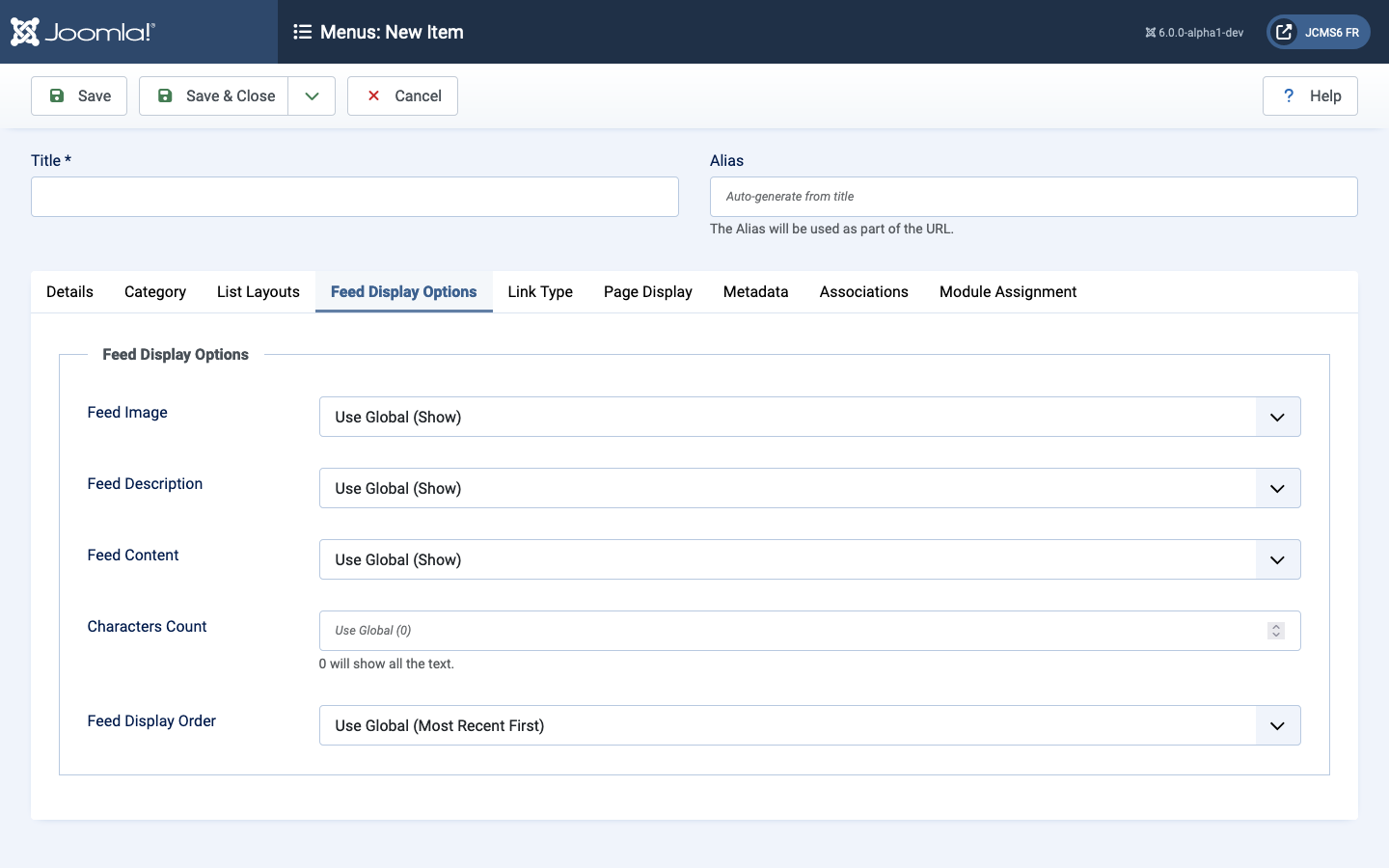This screenshot has width=1389, height=868.
Task: Click the Joomla logo
Action: [82, 31]
